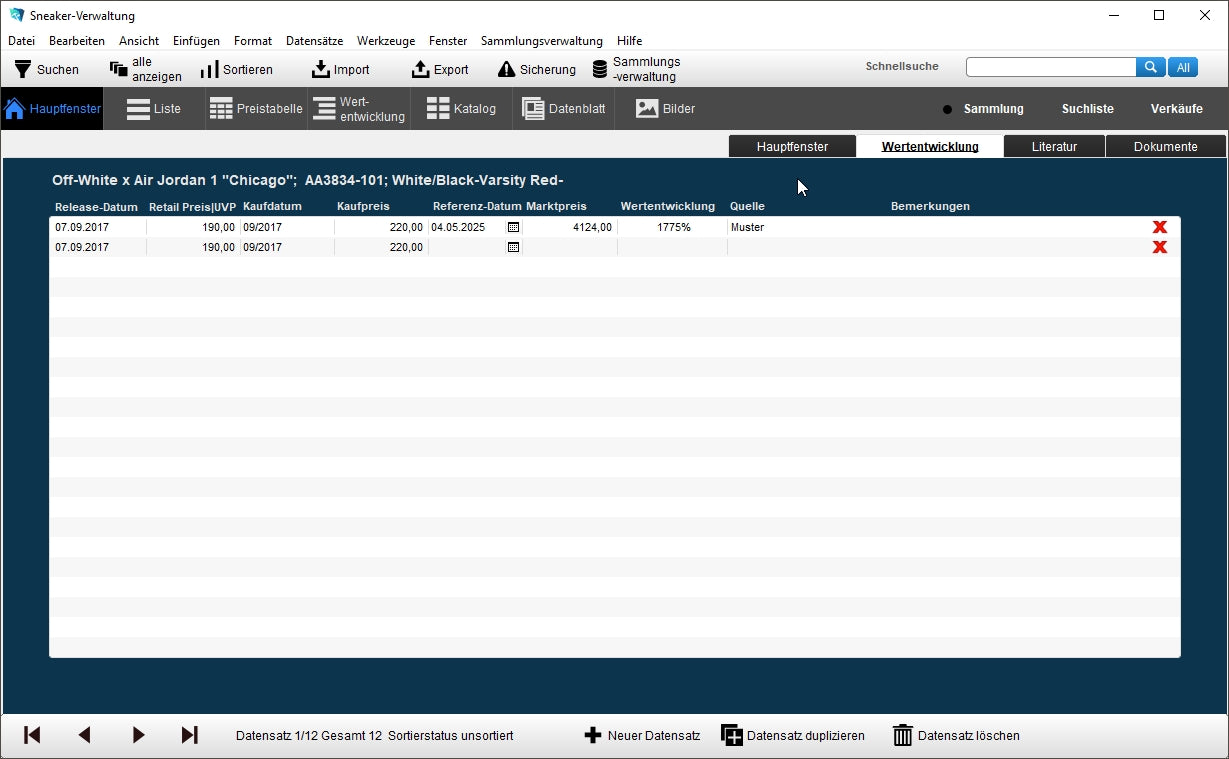The image size is (1229, 759).
Task: Select the Sammlung radio option
Action: (x=948, y=109)
